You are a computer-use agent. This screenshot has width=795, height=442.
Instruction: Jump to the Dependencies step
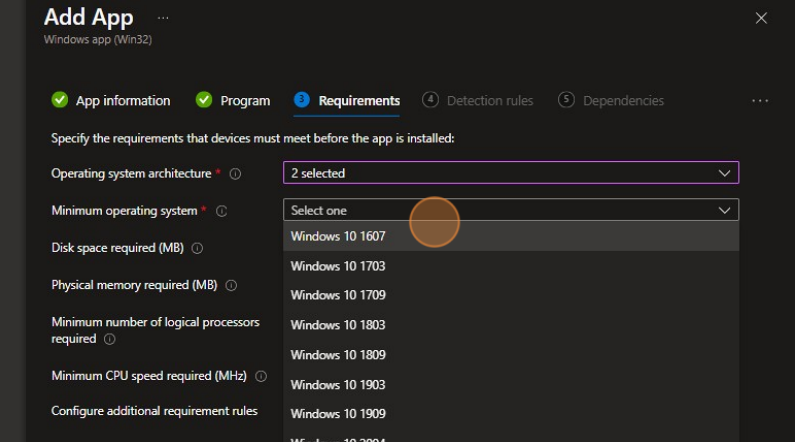coord(611,101)
